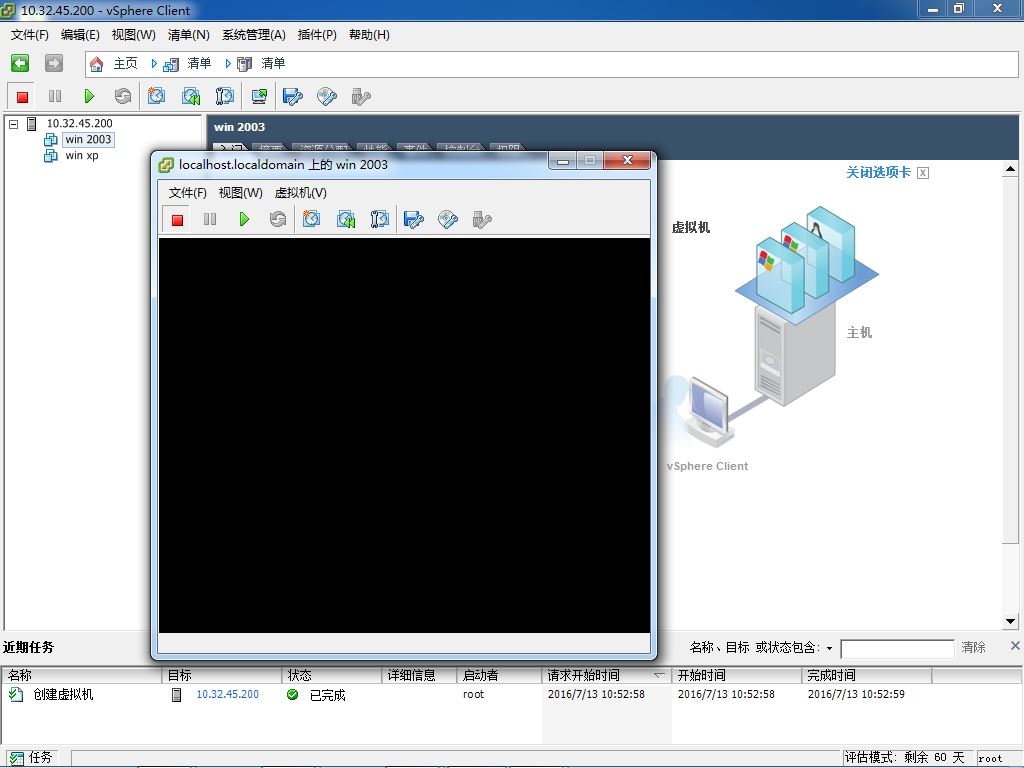Click CD/DVD connect icon in main toolbar
Viewport: 1024px width, 768px height.
pos(327,97)
